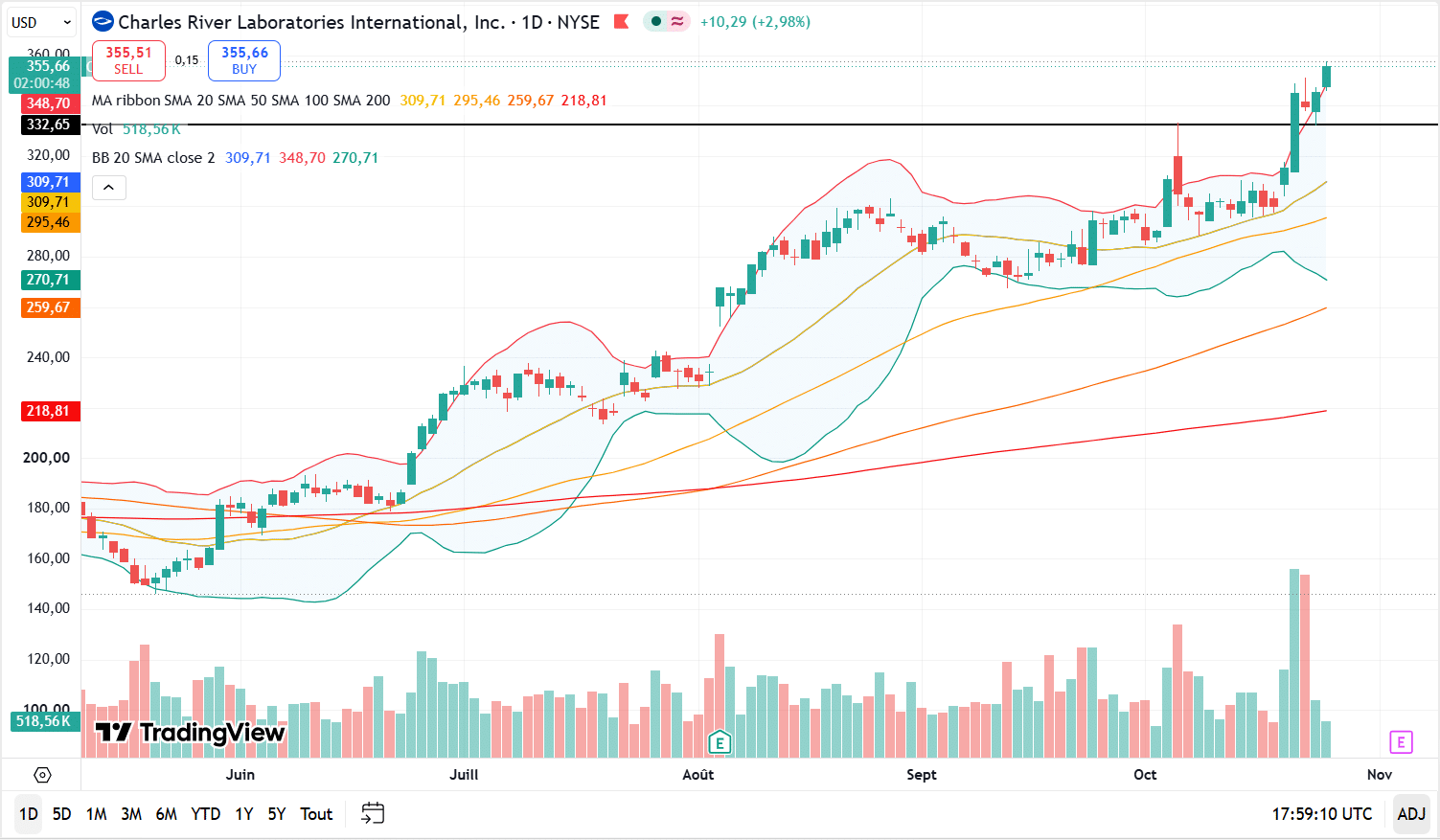Open the 17:59:10 UTC timezone menu
1440x840 pixels.
[1322, 814]
